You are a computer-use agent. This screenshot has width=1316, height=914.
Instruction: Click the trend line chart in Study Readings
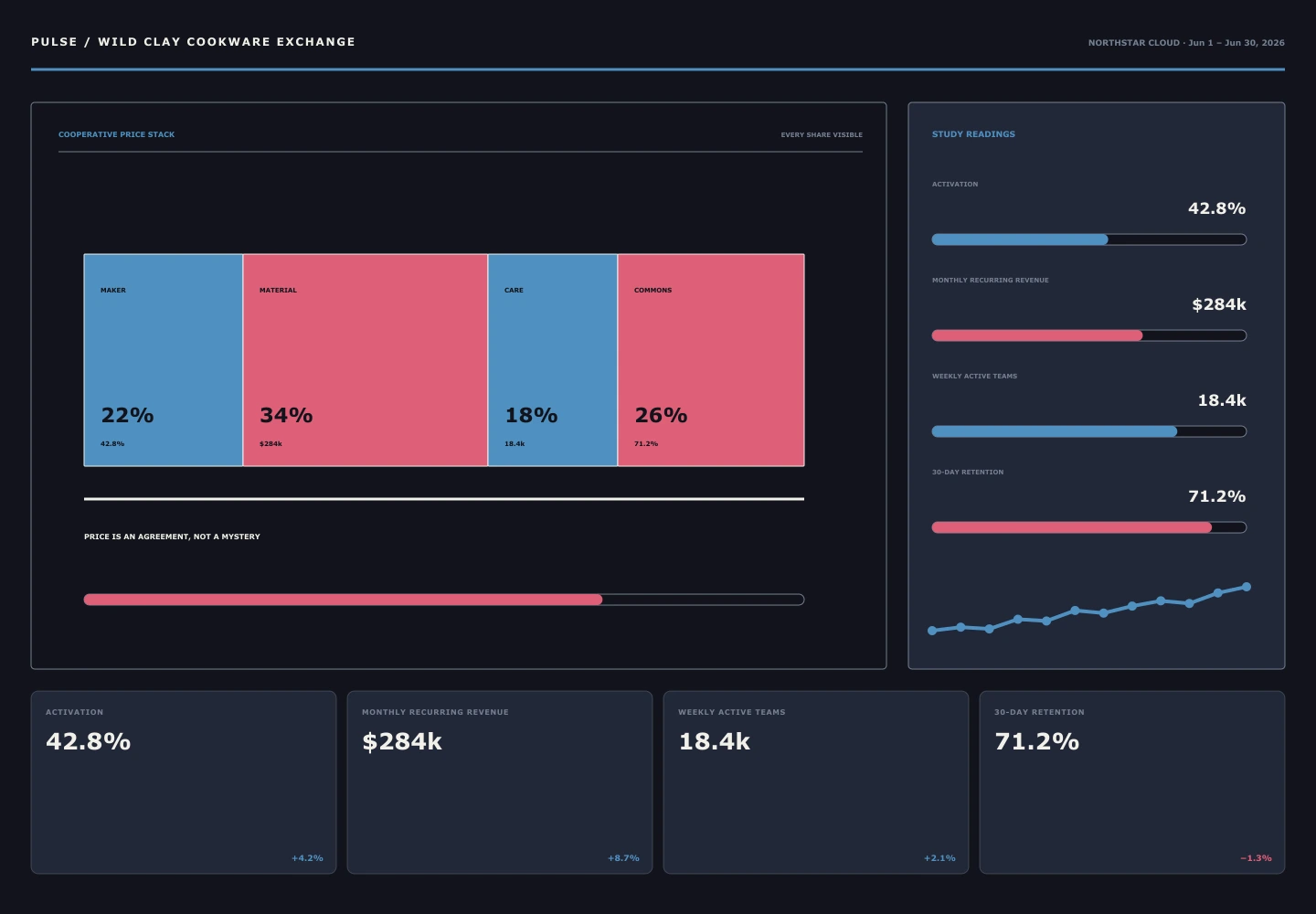1089,609
